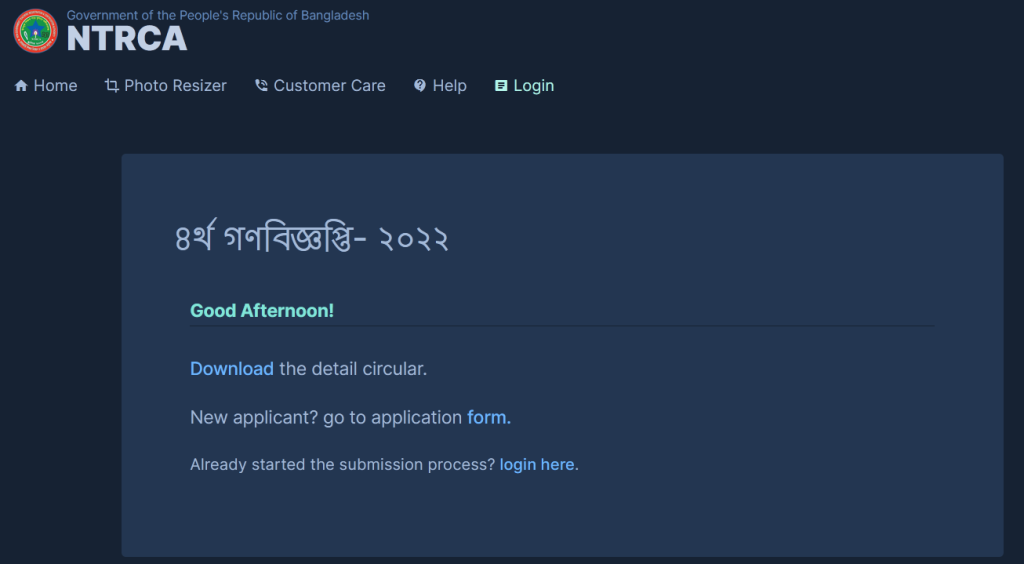This screenshot has height=564, width=1024.
Task: Click the house icon beside Home
Action: [x=21, y=86]
